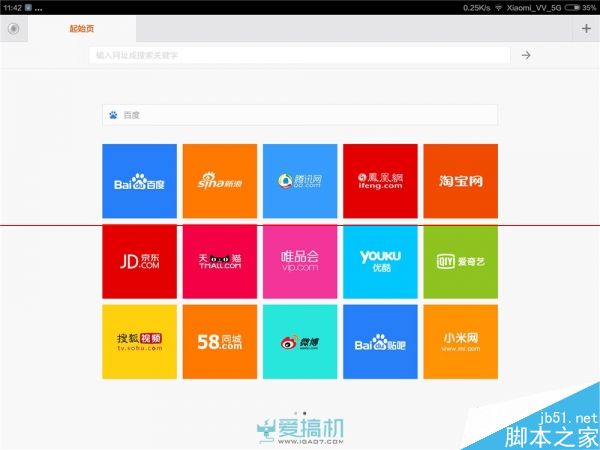Open the vip.com 唯品会 tile
Screen dimensions: 600x450
pos(300,262)
